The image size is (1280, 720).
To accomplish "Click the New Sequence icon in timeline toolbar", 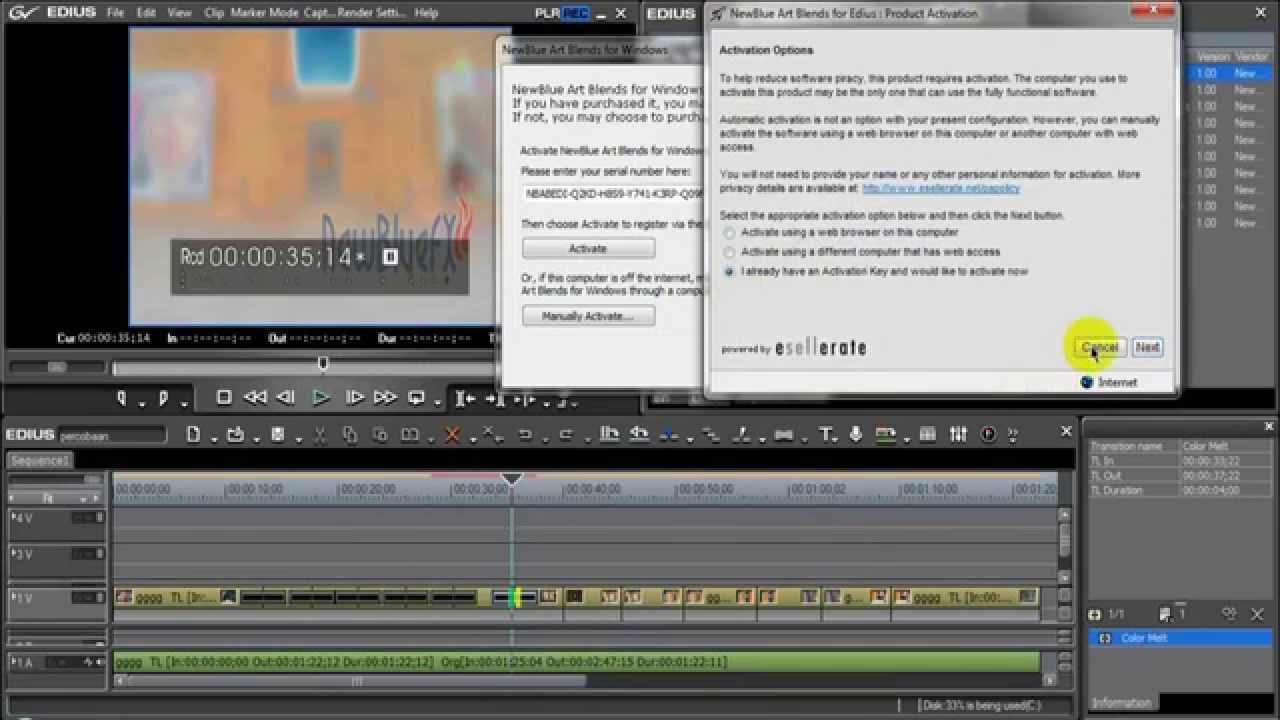I will [193, 434].
